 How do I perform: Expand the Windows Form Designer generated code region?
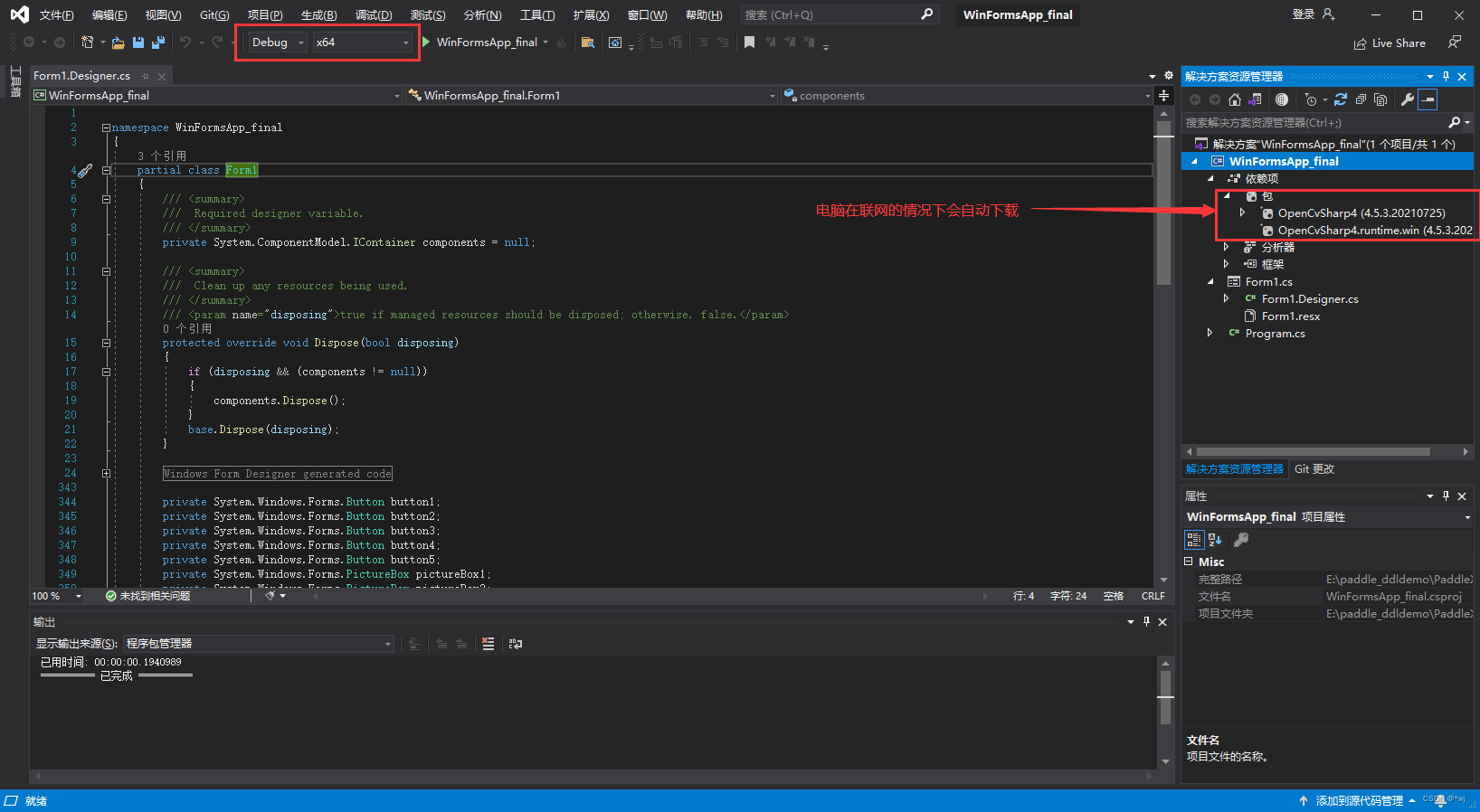point(106,473)
